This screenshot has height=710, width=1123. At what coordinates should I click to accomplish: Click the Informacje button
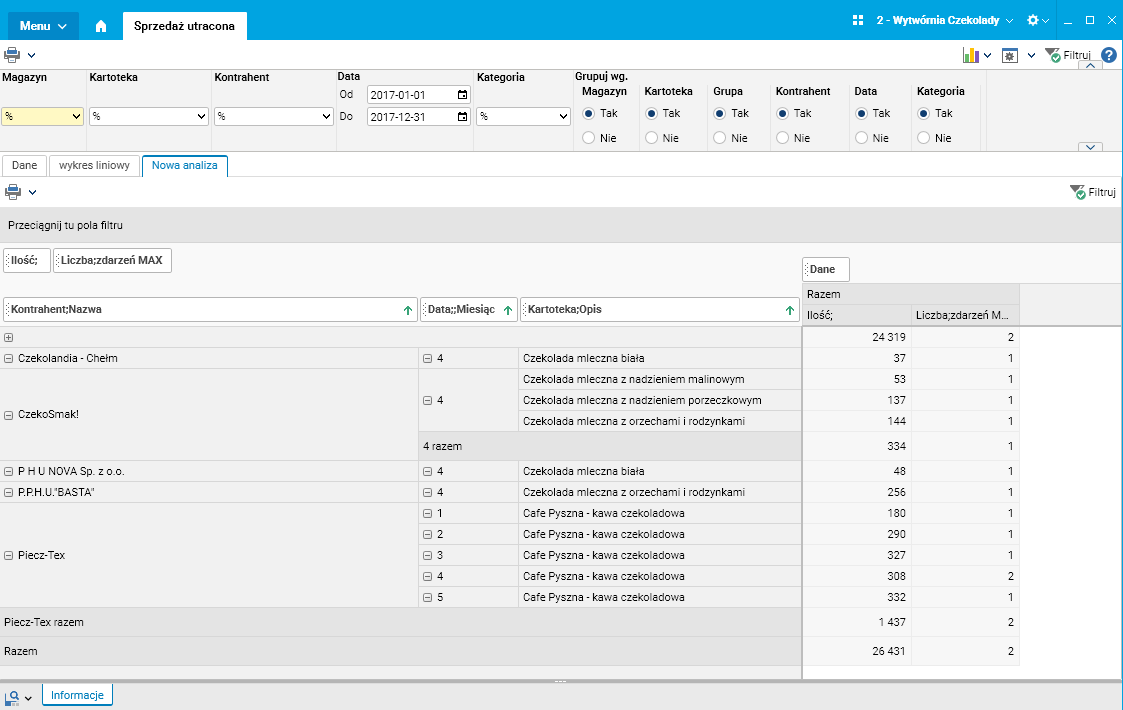pos(77,695)
